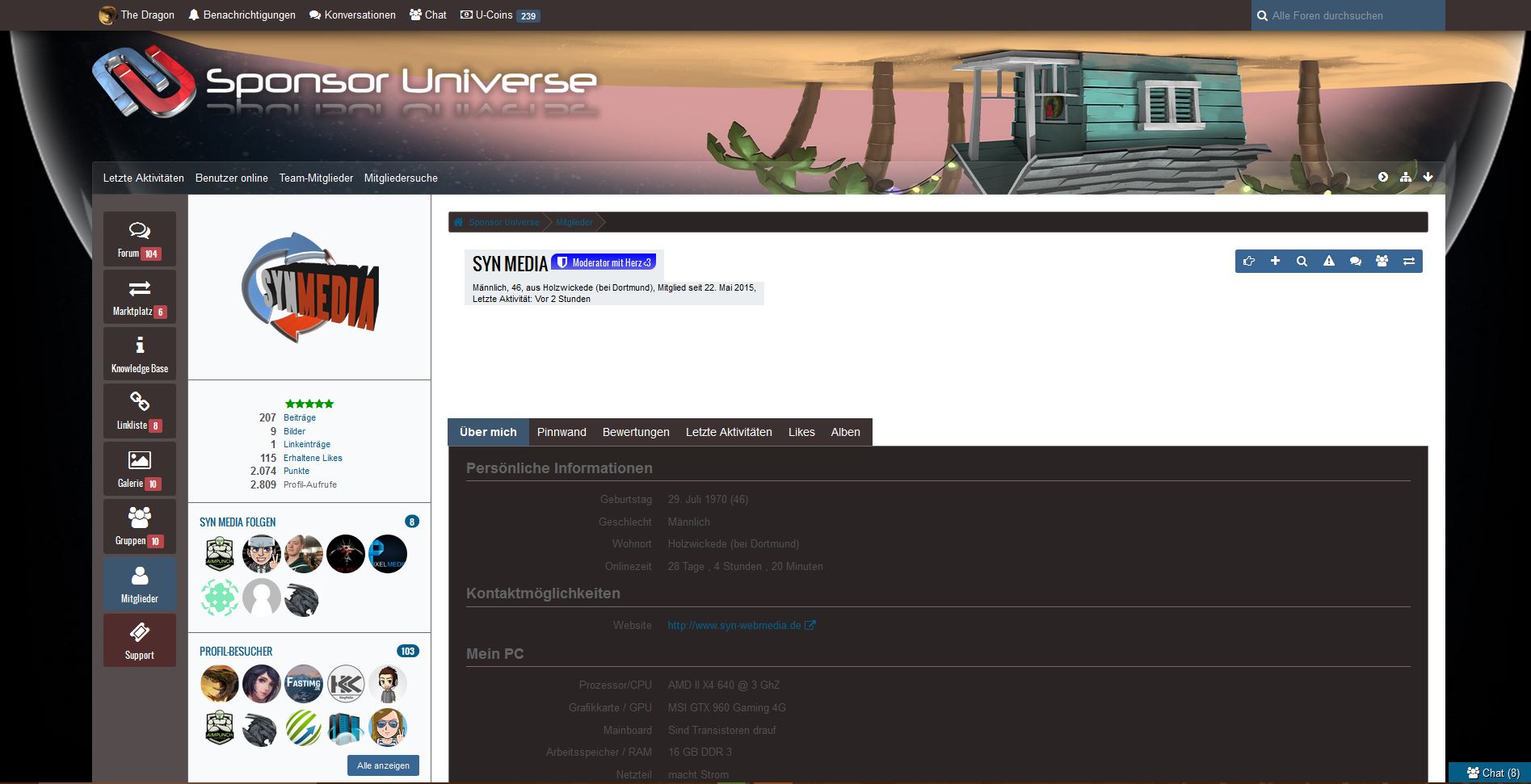Screen dimensions: 1531x784
Task: Open Marktplatz from the sidebar
Action: pyautogui.click(x=140, y=297)
